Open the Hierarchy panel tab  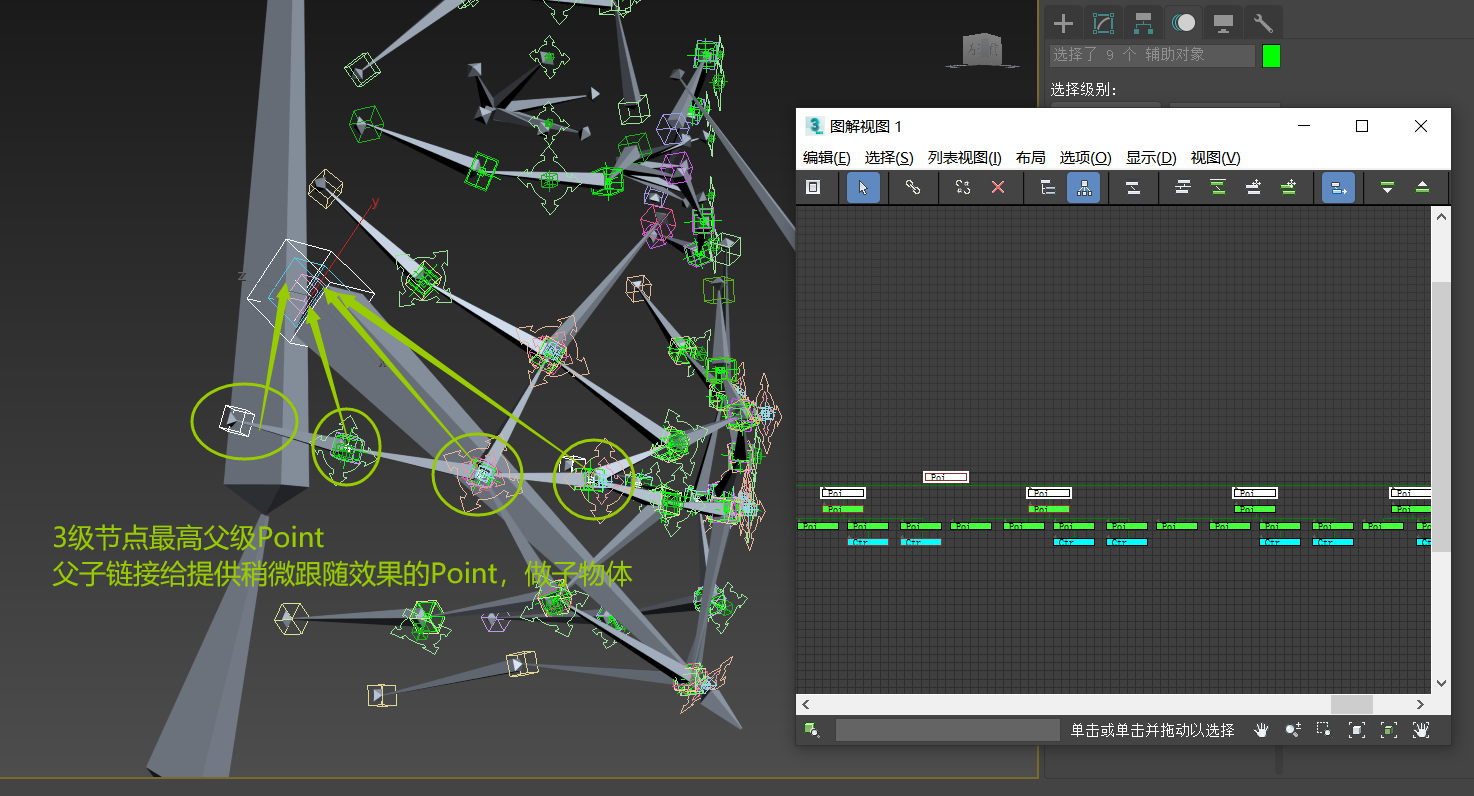tap(1143, 23)
